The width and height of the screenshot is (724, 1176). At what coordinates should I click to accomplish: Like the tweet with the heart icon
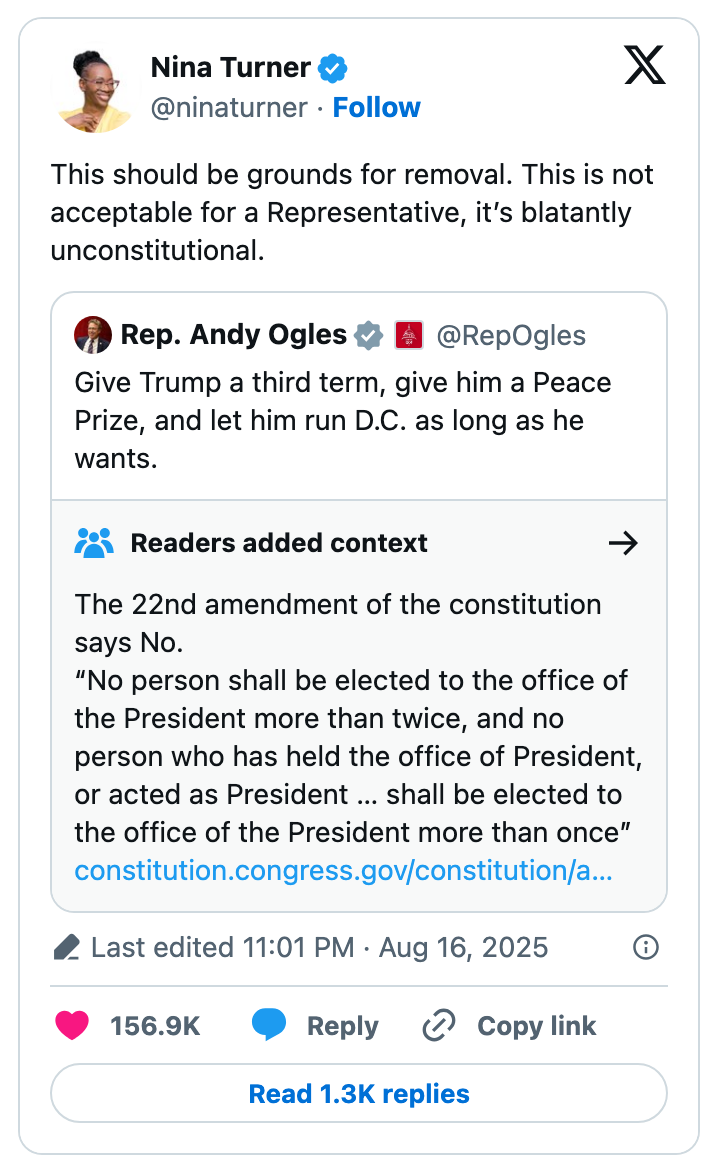(72, 1026)
